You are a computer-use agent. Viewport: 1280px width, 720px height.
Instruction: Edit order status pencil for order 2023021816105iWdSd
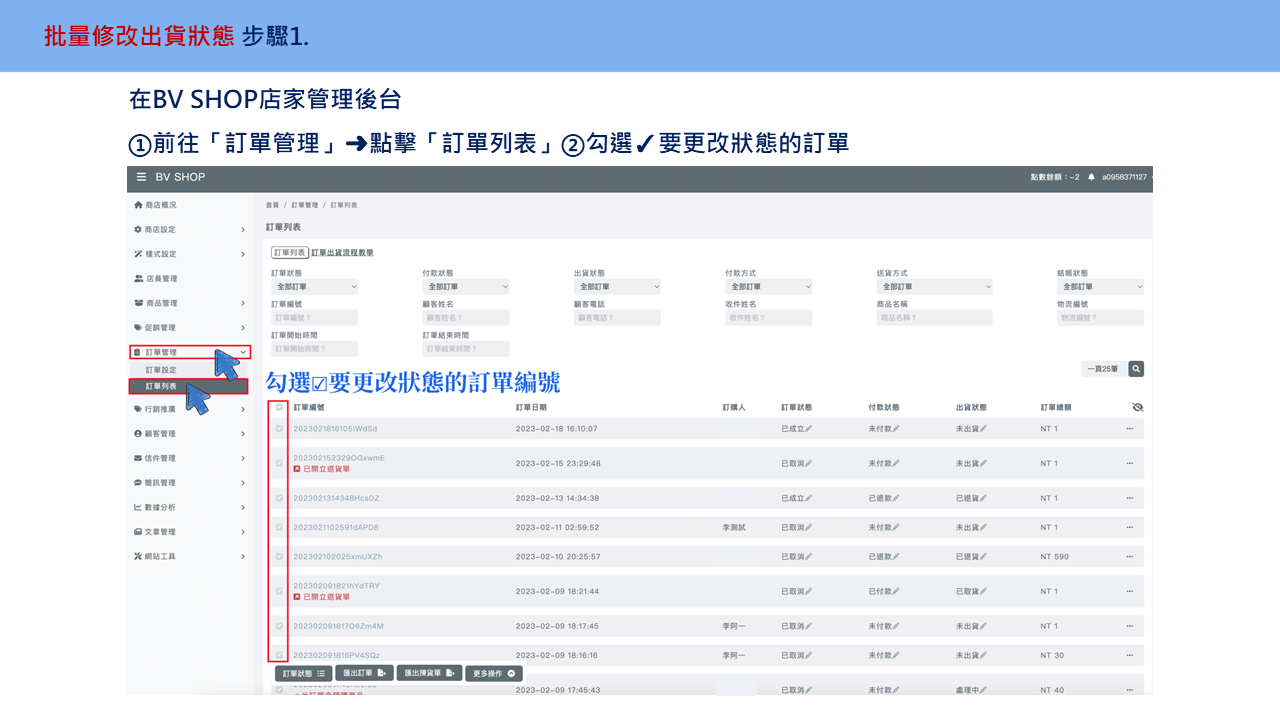(x=809, y=429)
